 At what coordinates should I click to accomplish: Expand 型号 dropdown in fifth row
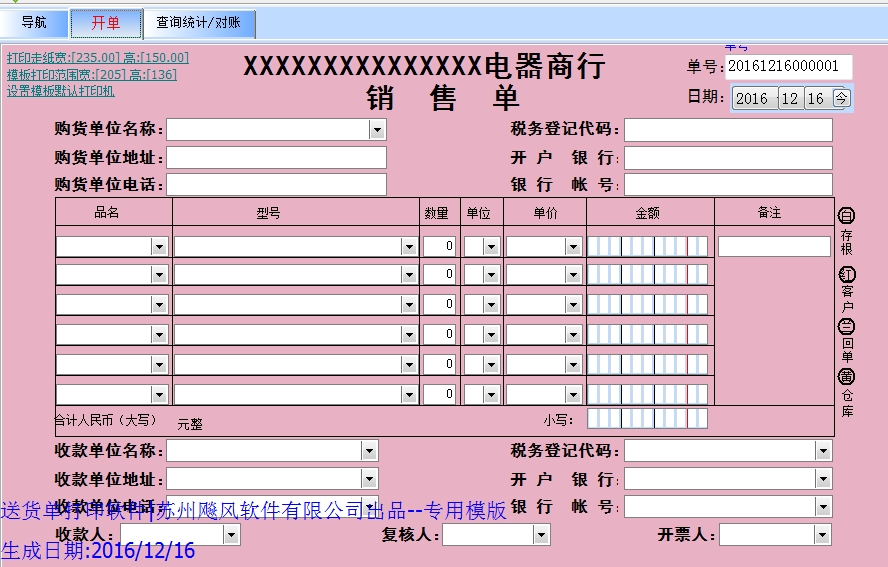tap(409, 364)
